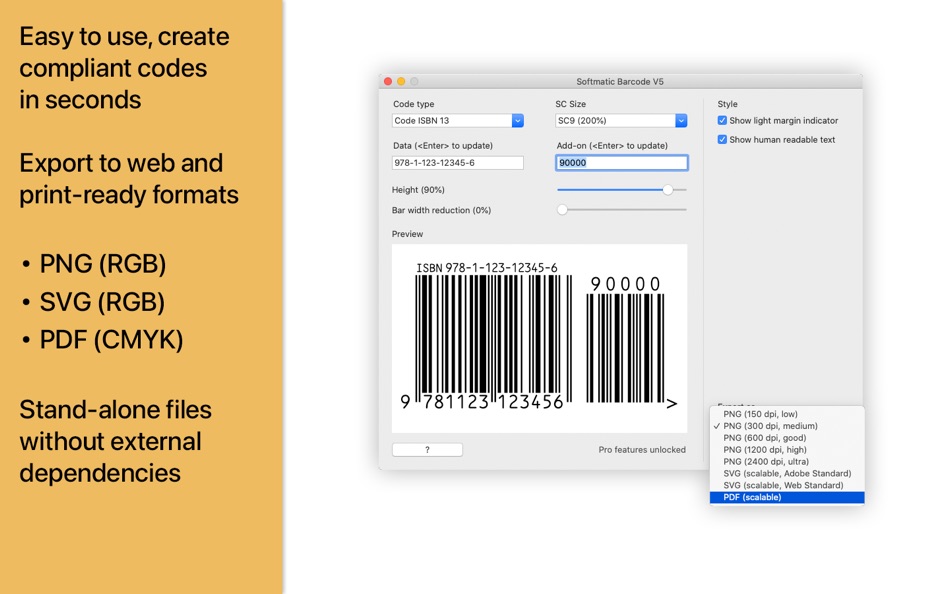Disable Show light margin indicator checkbox
The height and width of the screenshot is (594, 950).
point(722,121)
